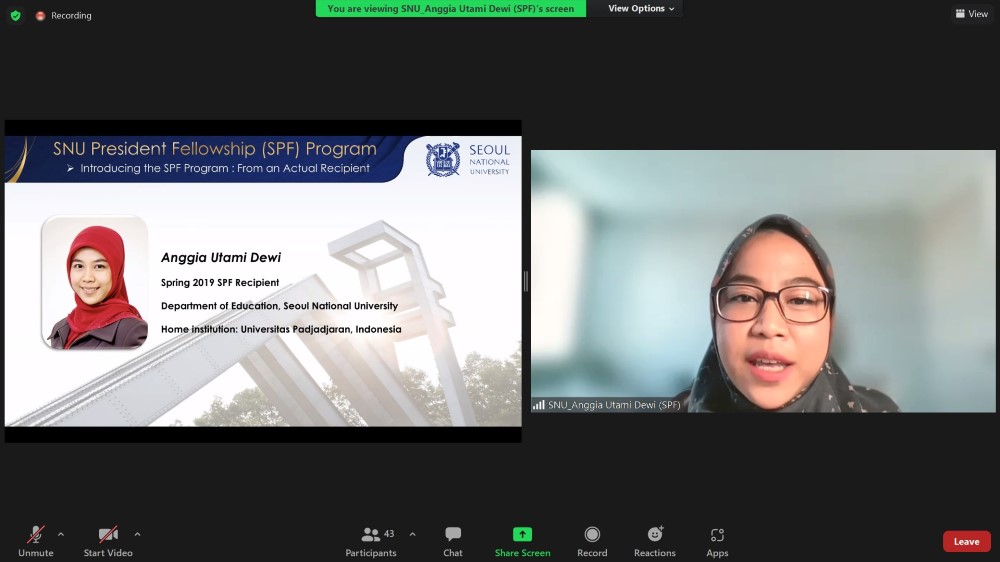Leave the meeting

point(966,541)
